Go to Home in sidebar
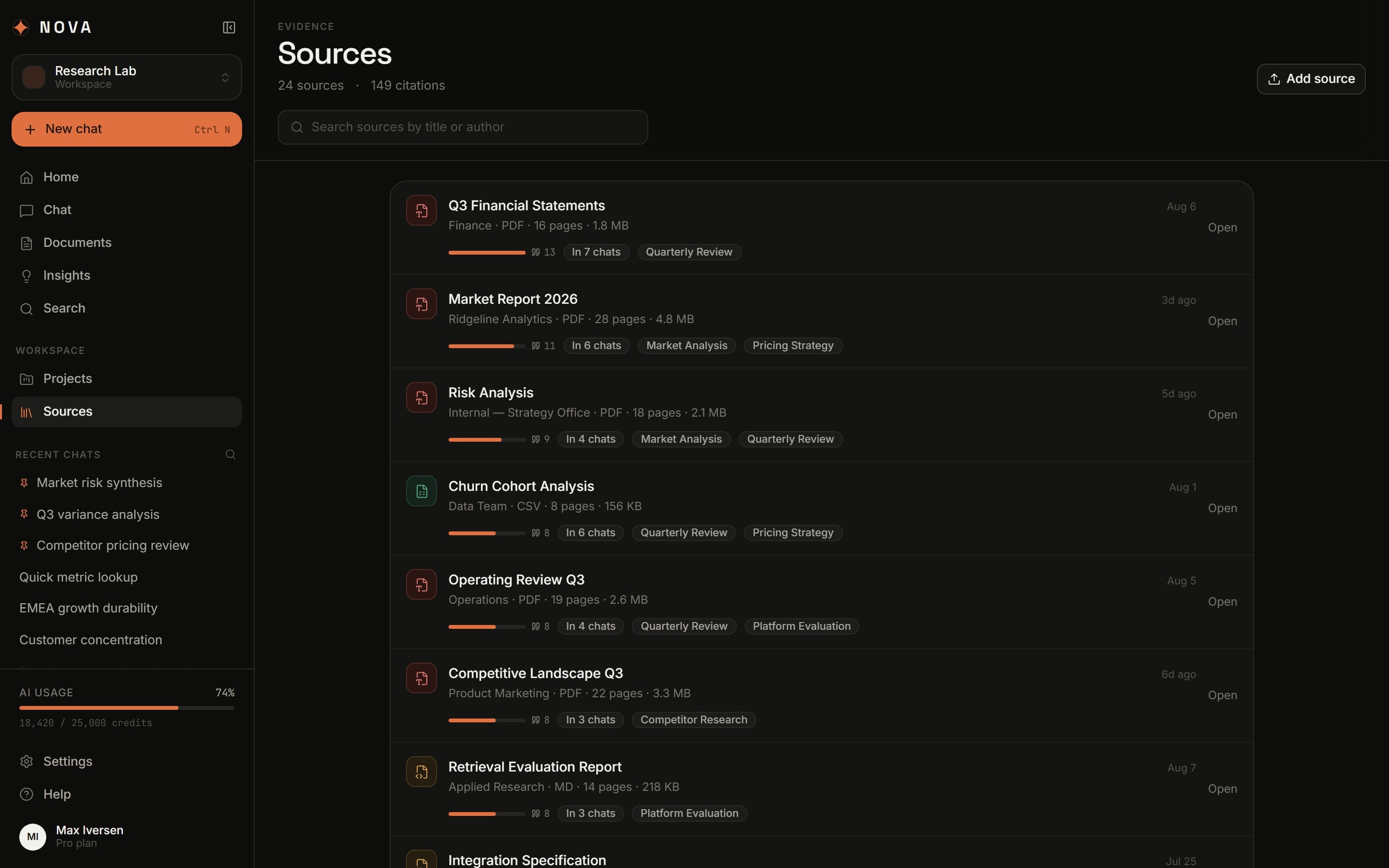This screenshot has height=868, width=1389. coord(126,177)
